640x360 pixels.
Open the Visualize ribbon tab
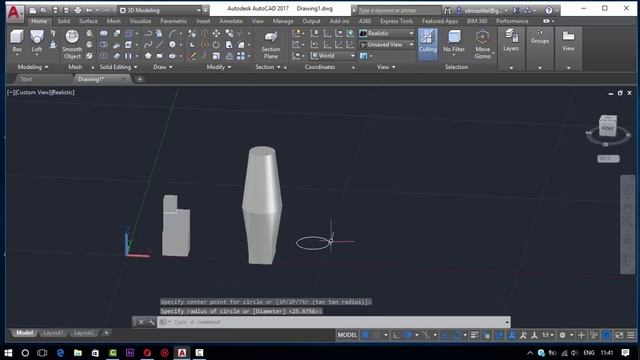(140, 21)
